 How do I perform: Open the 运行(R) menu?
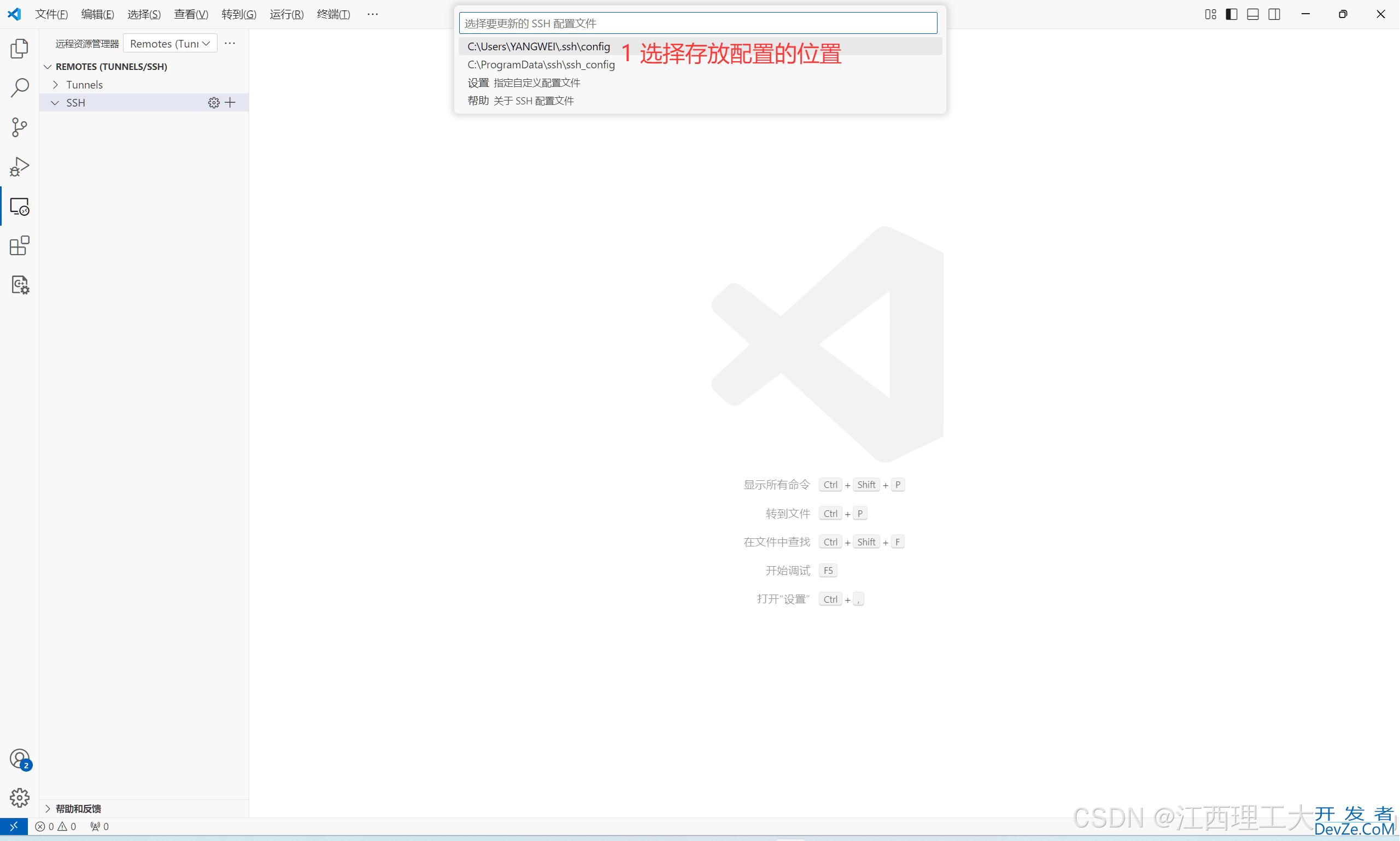(286, 14)
